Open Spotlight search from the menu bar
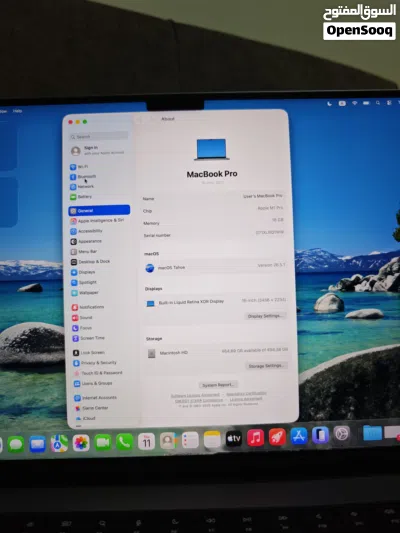Screen dimensions: 400x533 point(378,103)
